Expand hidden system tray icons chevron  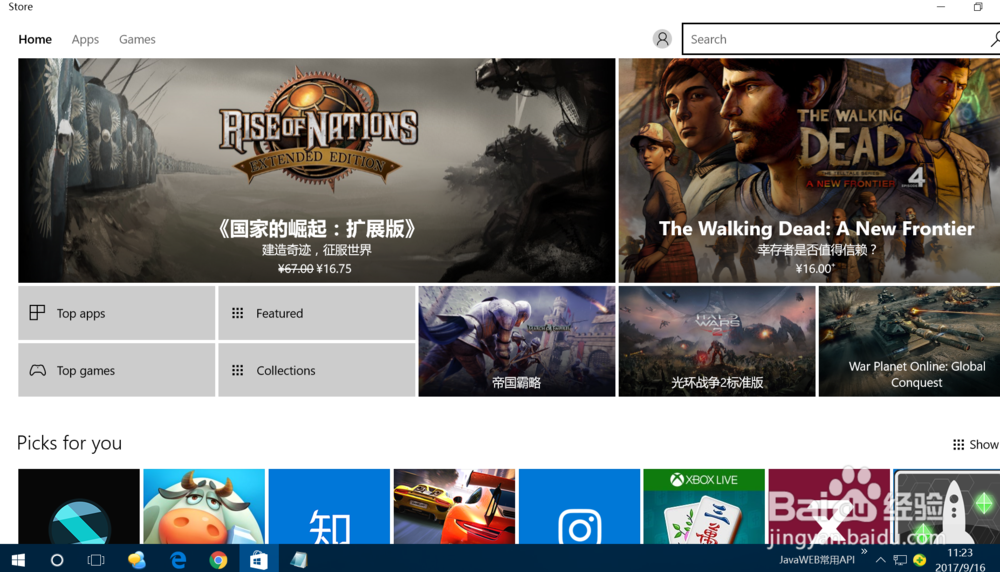coord(880,560)
